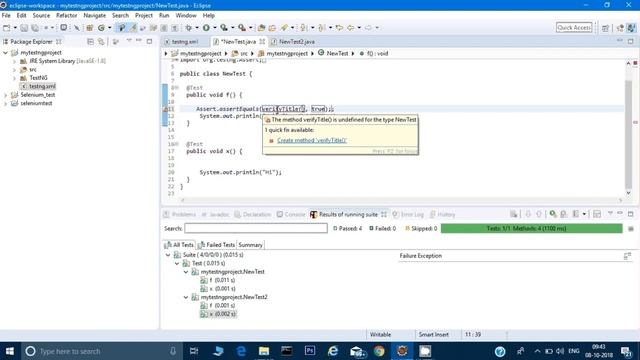
Task: Toggle Link with Editor in Package Explorer
Action: (x=101, y=42)
